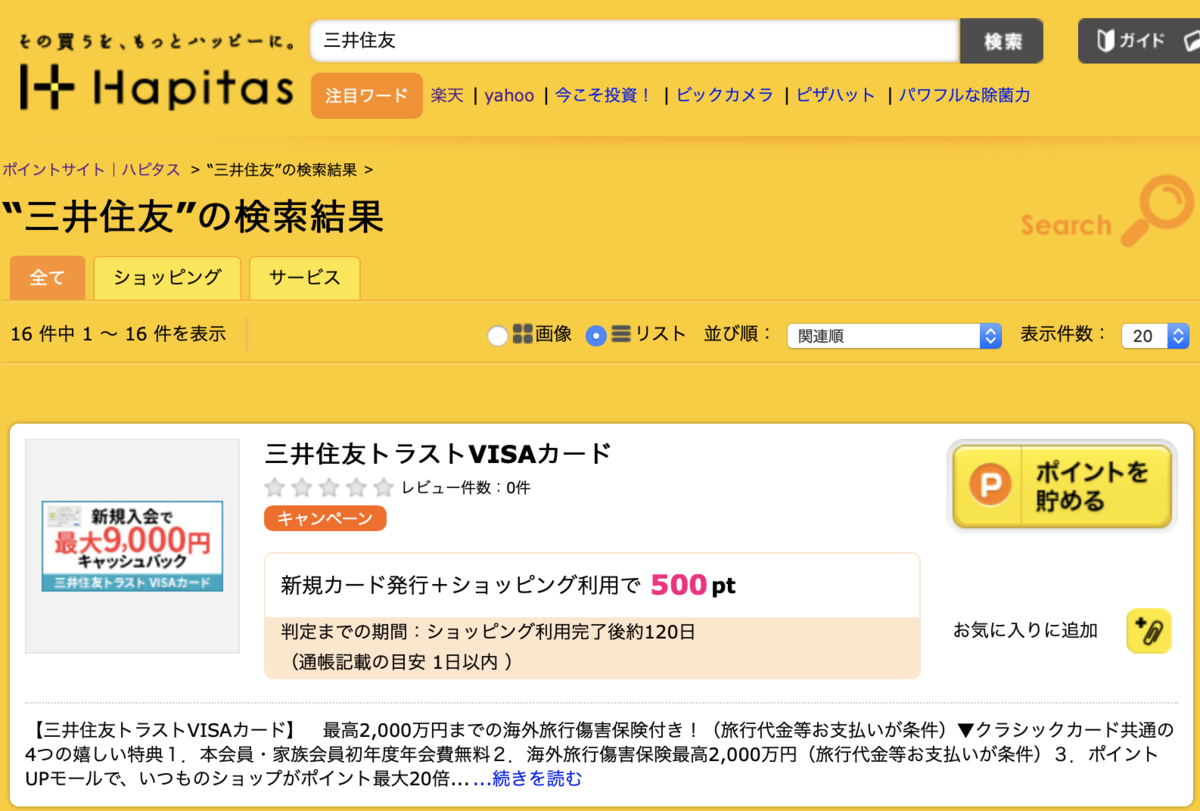The image size is (1200, 811).
Task: Click the パワフルな除菌力 link
Action: pyautogui.click(x=964, y=96)
